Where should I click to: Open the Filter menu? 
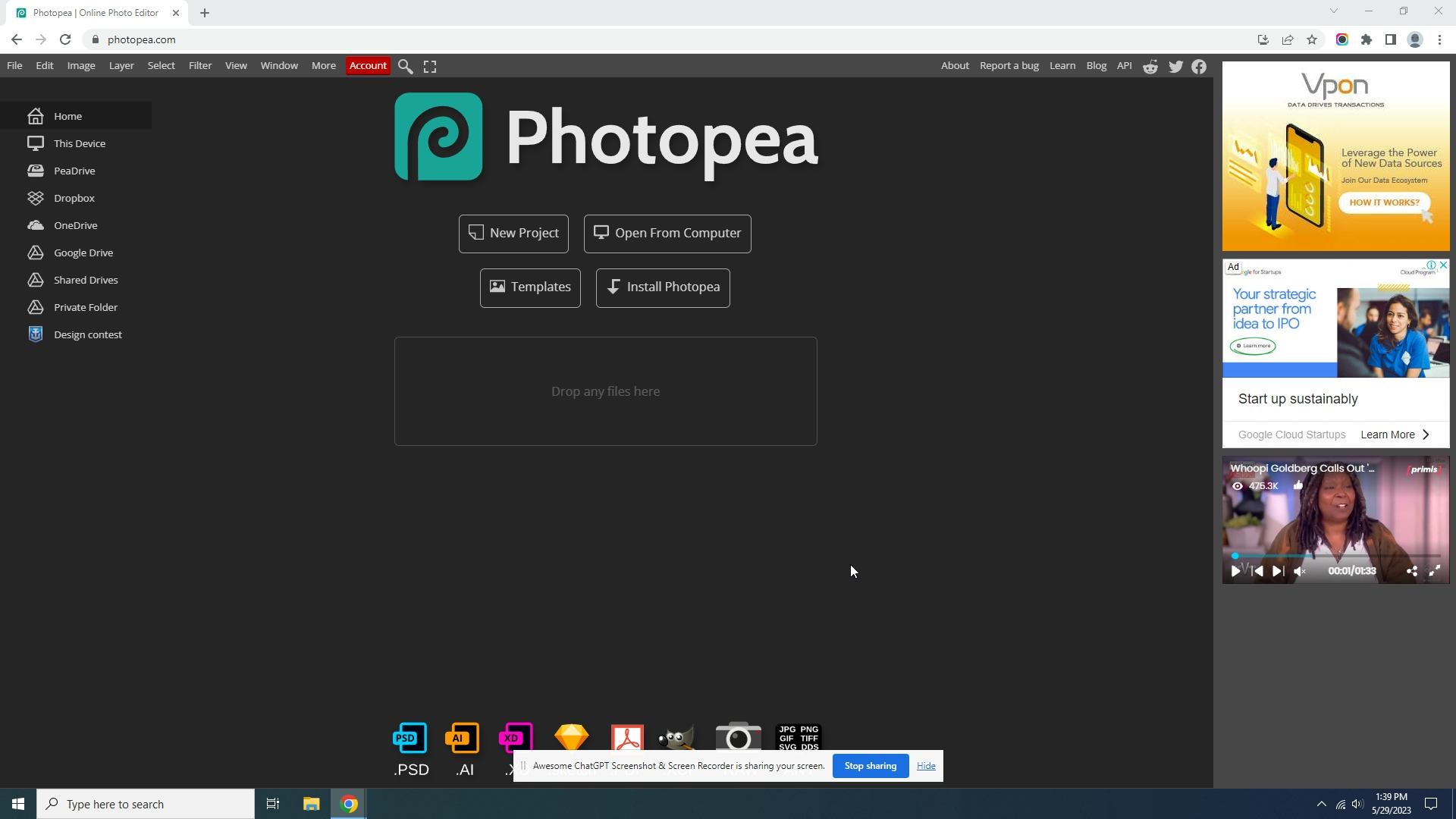click(x=199, y=66)
